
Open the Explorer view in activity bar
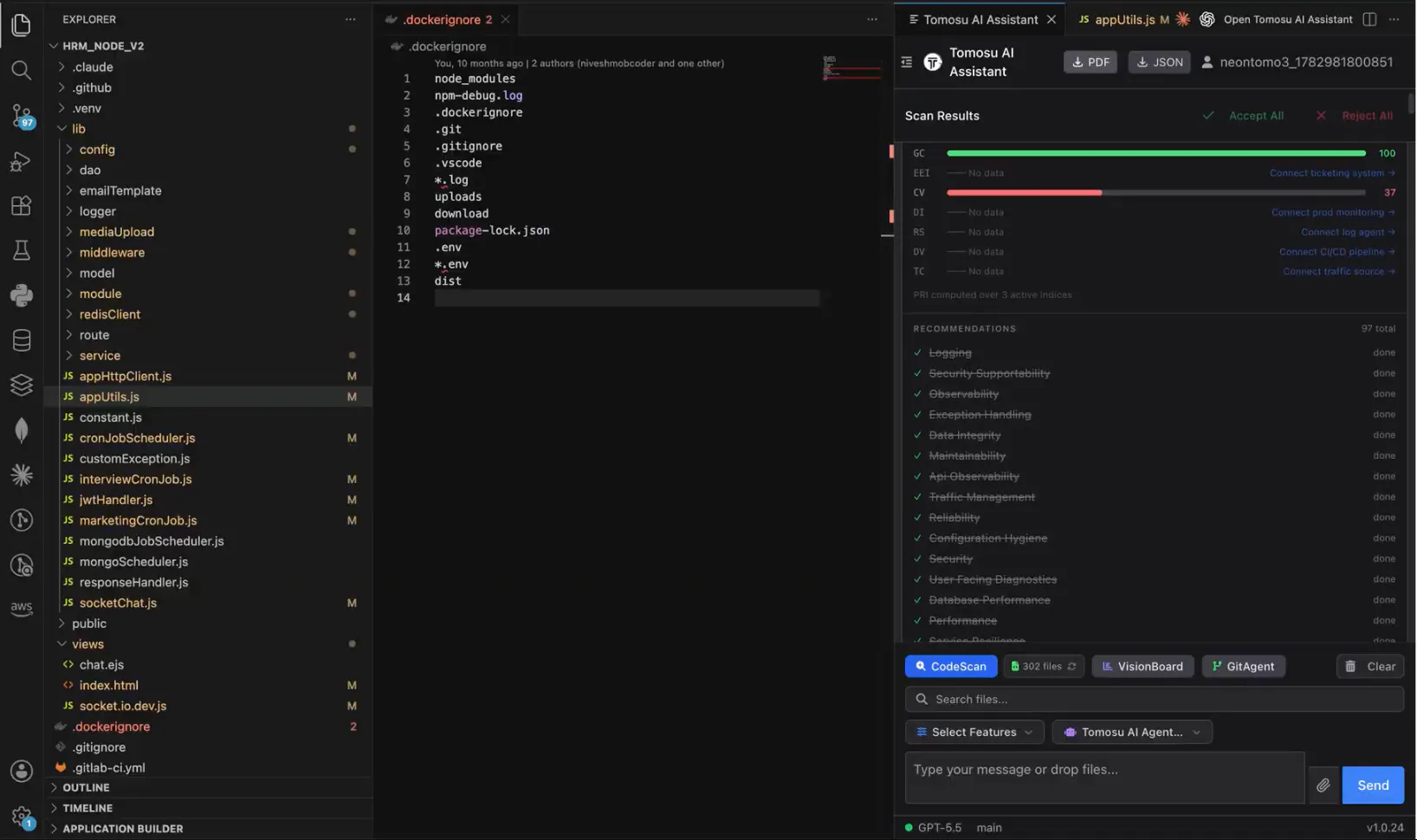[x=22, y=24]
